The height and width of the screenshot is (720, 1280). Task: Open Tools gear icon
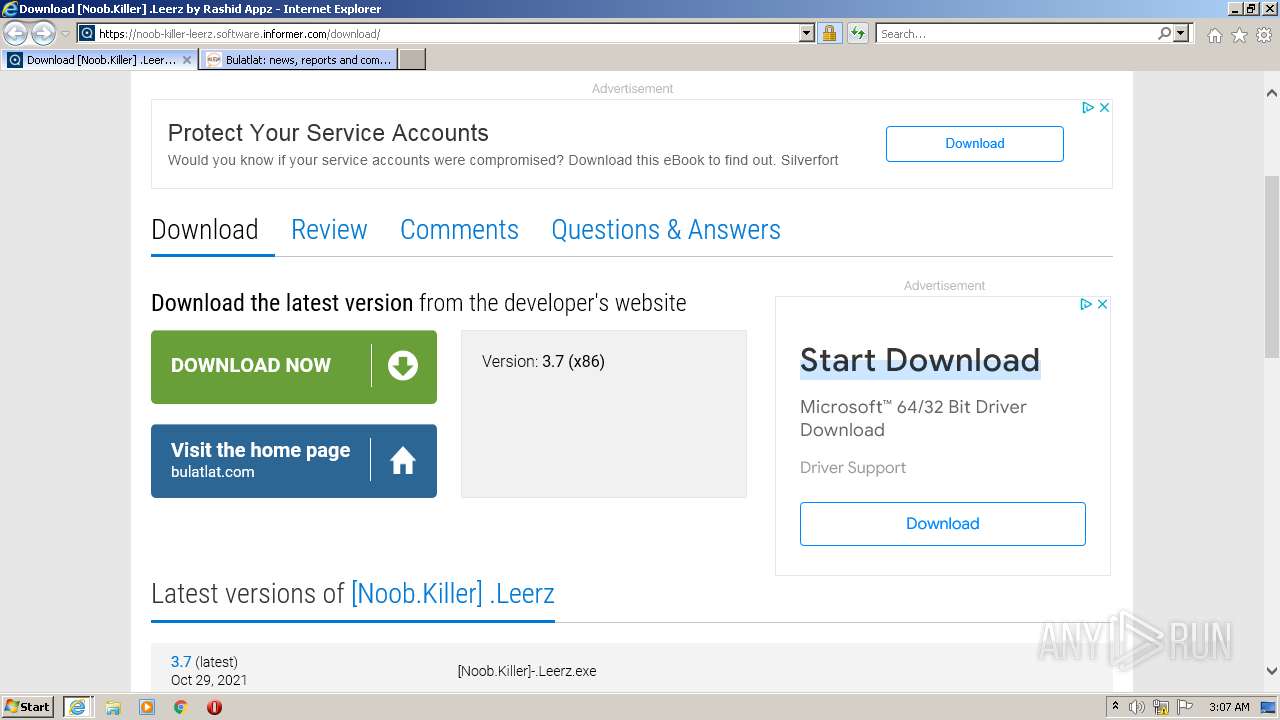tap(1264, 35)
